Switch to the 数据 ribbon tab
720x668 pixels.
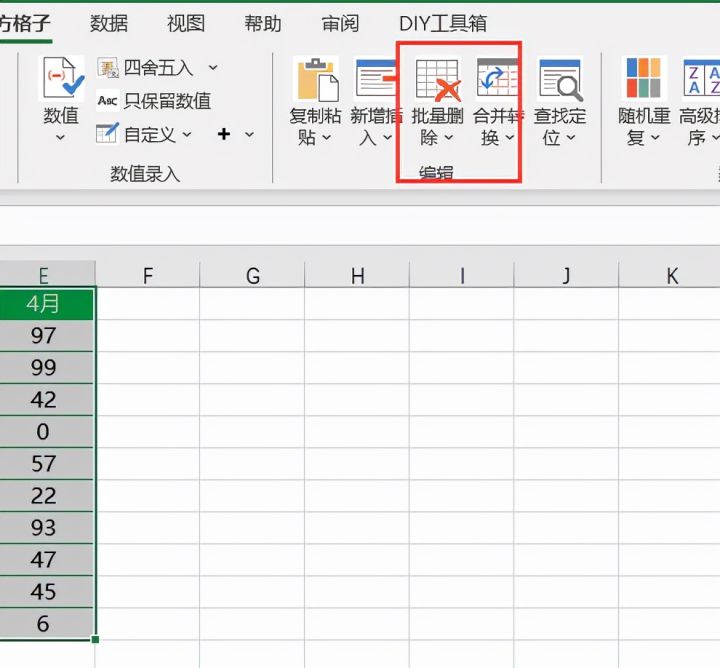click(x=108, y=23)
